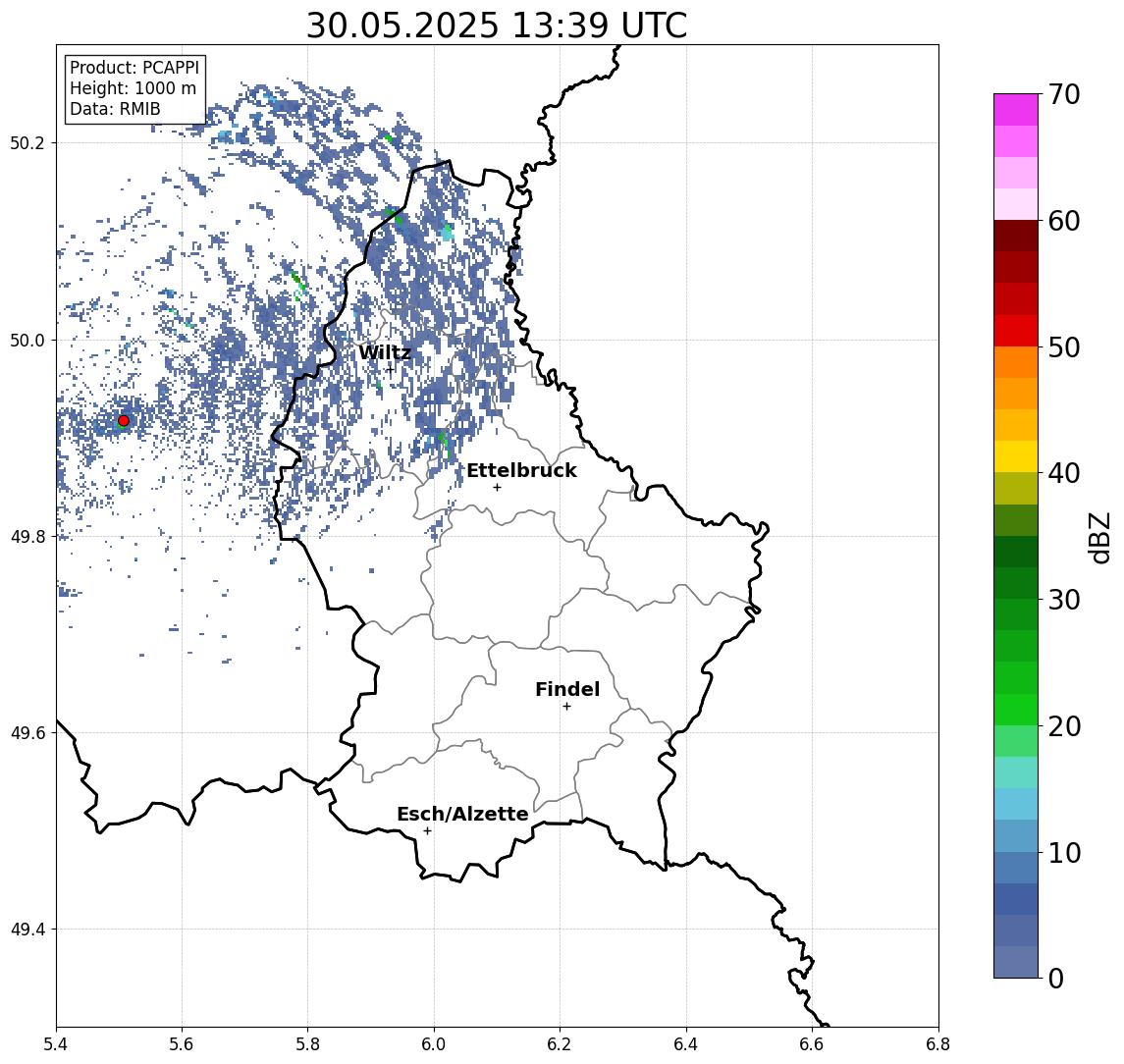Click the 49.4 latitude tick label
The image size is (1124, 1064).
click(x=27, y=930)
